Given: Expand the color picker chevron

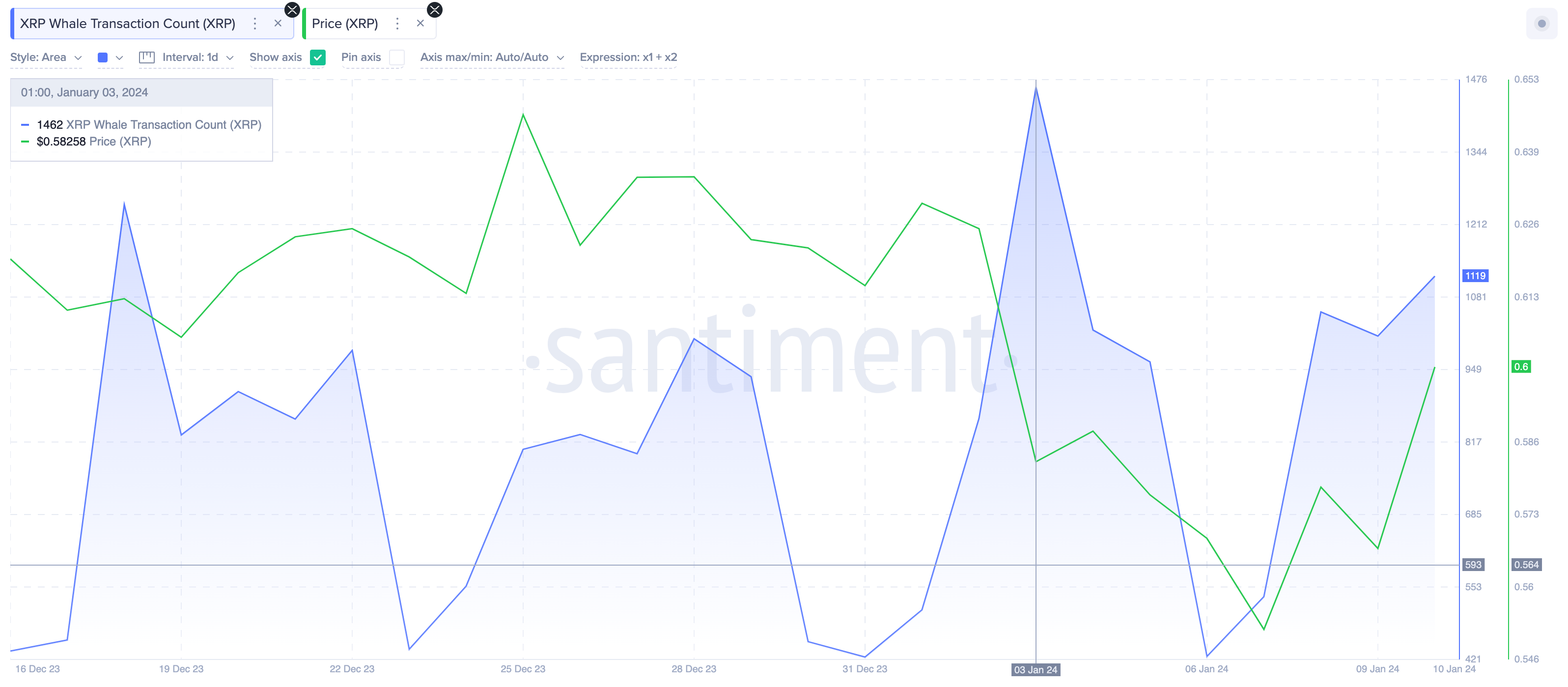Looking at the screenshot, I should 119,58.
